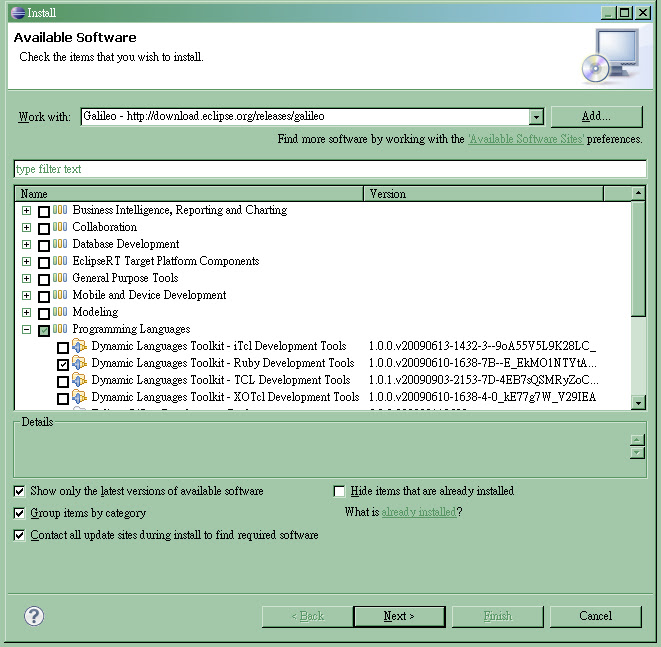Collapse the Programming Languages node
661x647 pixels.
point(26,329)
